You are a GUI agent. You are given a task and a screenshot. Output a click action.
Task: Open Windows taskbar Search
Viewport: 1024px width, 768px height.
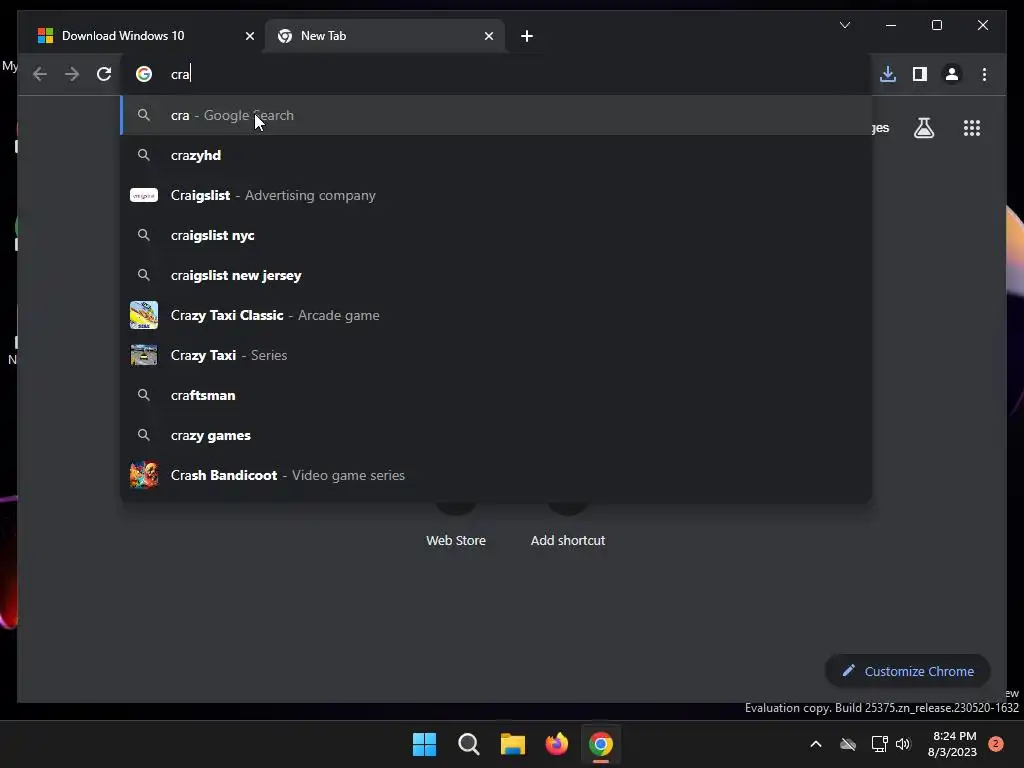coord(469,744)
